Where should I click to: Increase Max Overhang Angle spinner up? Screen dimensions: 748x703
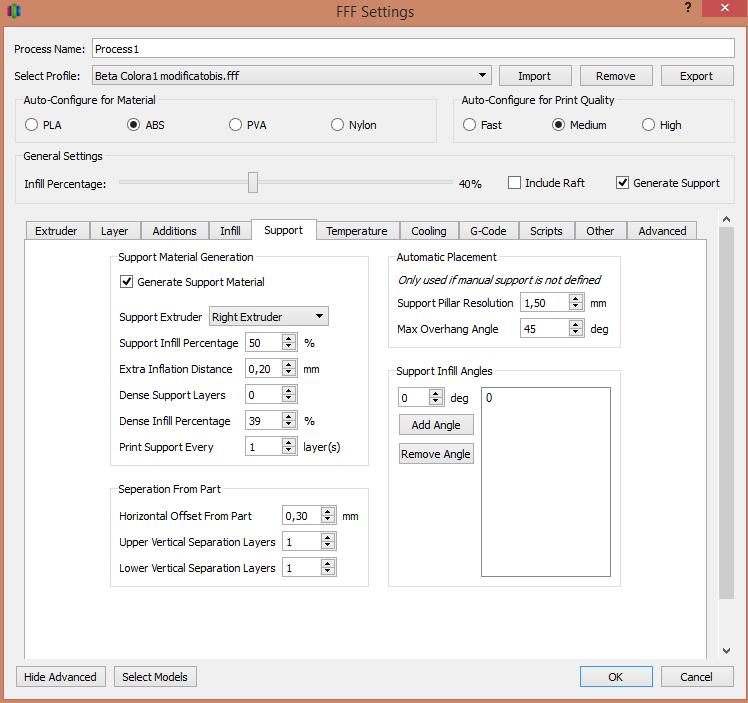[x=576, y=325]
